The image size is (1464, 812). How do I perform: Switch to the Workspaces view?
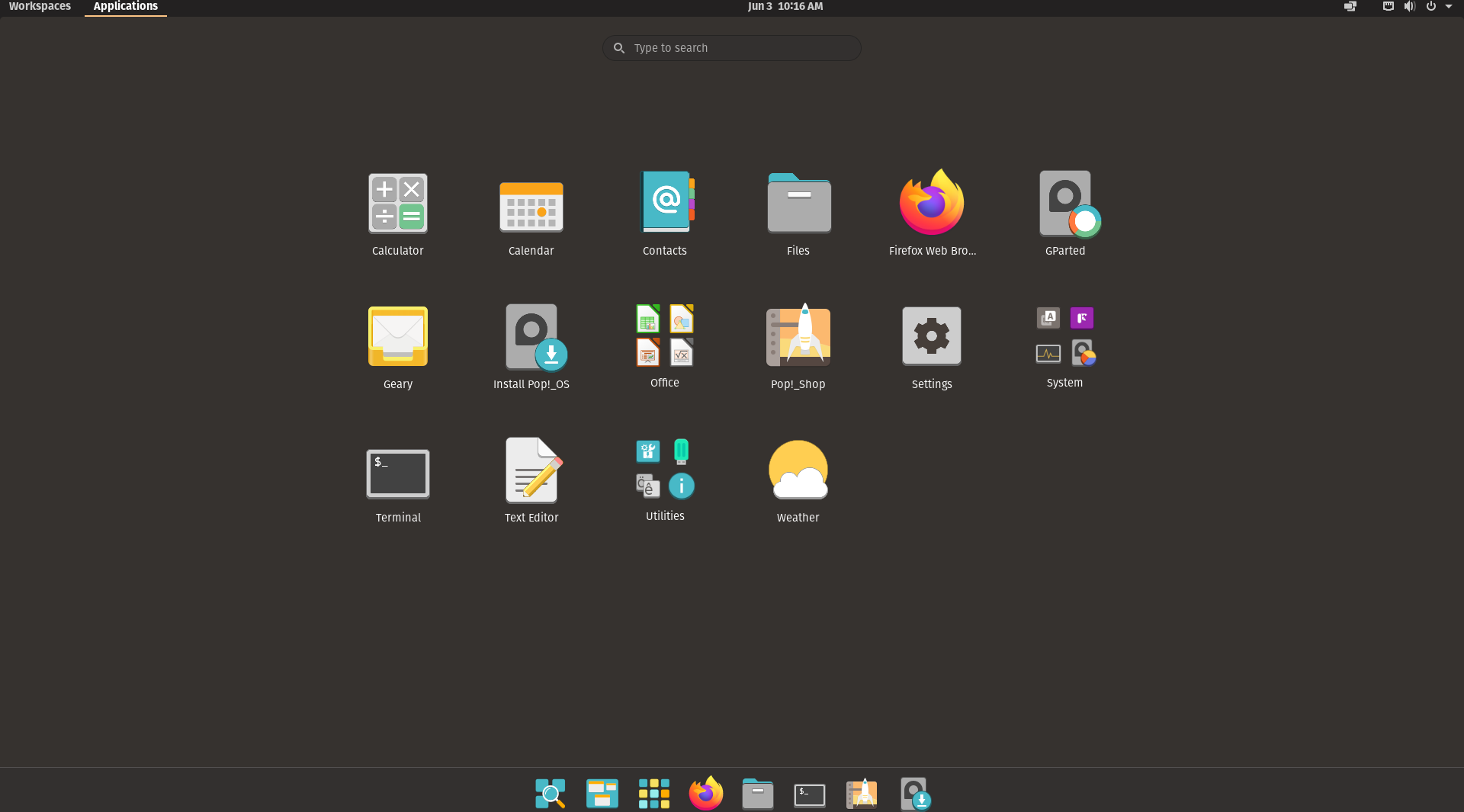point(40,6)
